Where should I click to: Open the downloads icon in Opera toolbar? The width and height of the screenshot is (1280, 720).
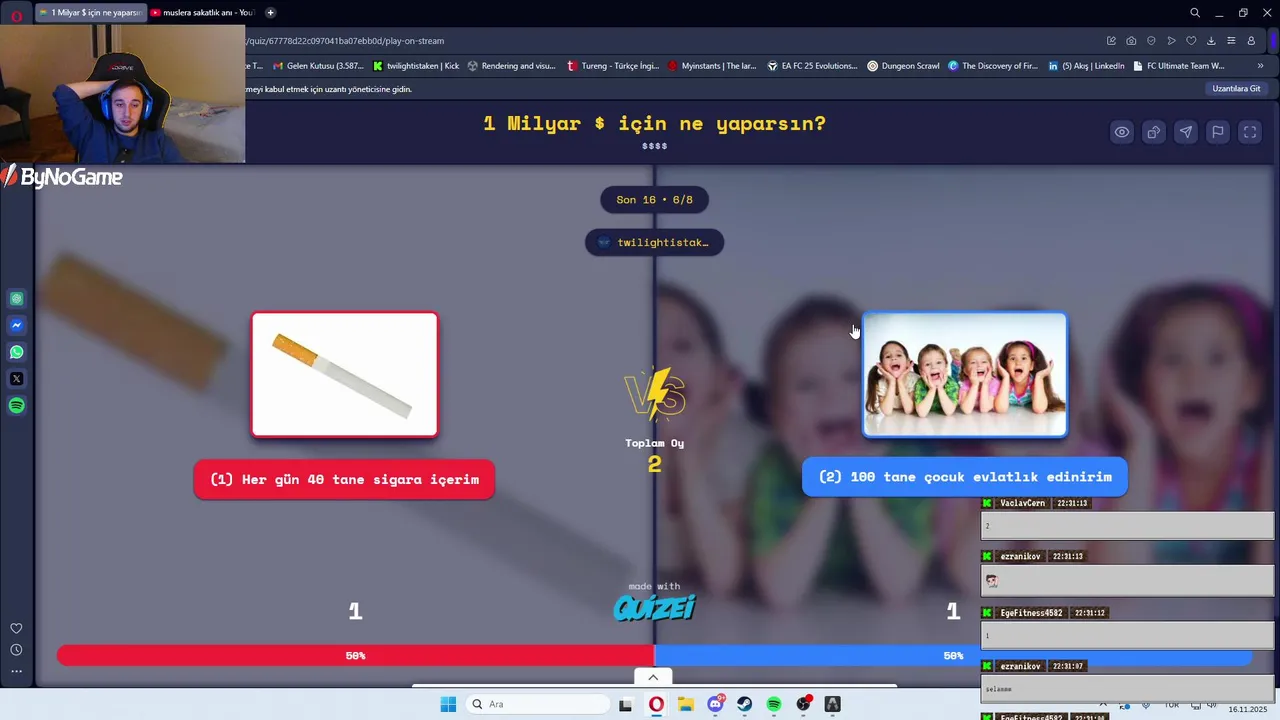(x=1211, y=41)
